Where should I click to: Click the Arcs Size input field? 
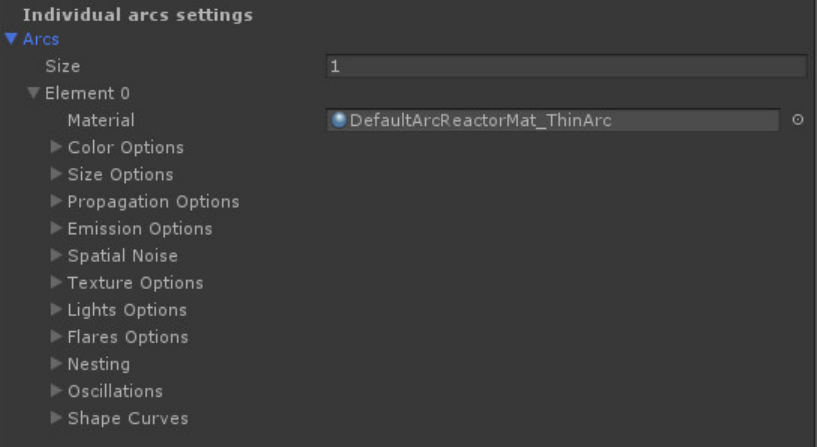(566, 67)
